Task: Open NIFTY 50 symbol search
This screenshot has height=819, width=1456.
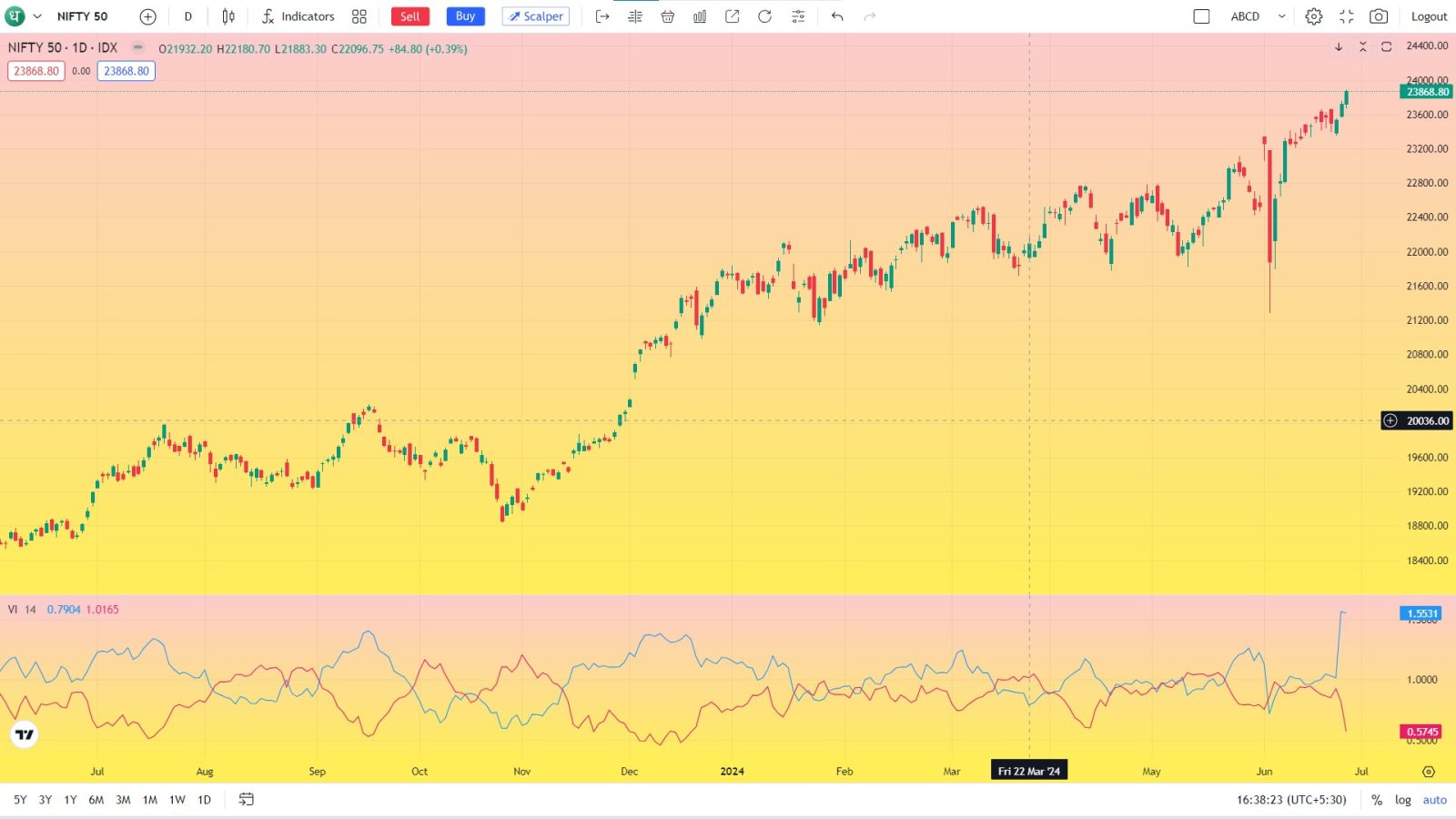Action: (82, 16)
